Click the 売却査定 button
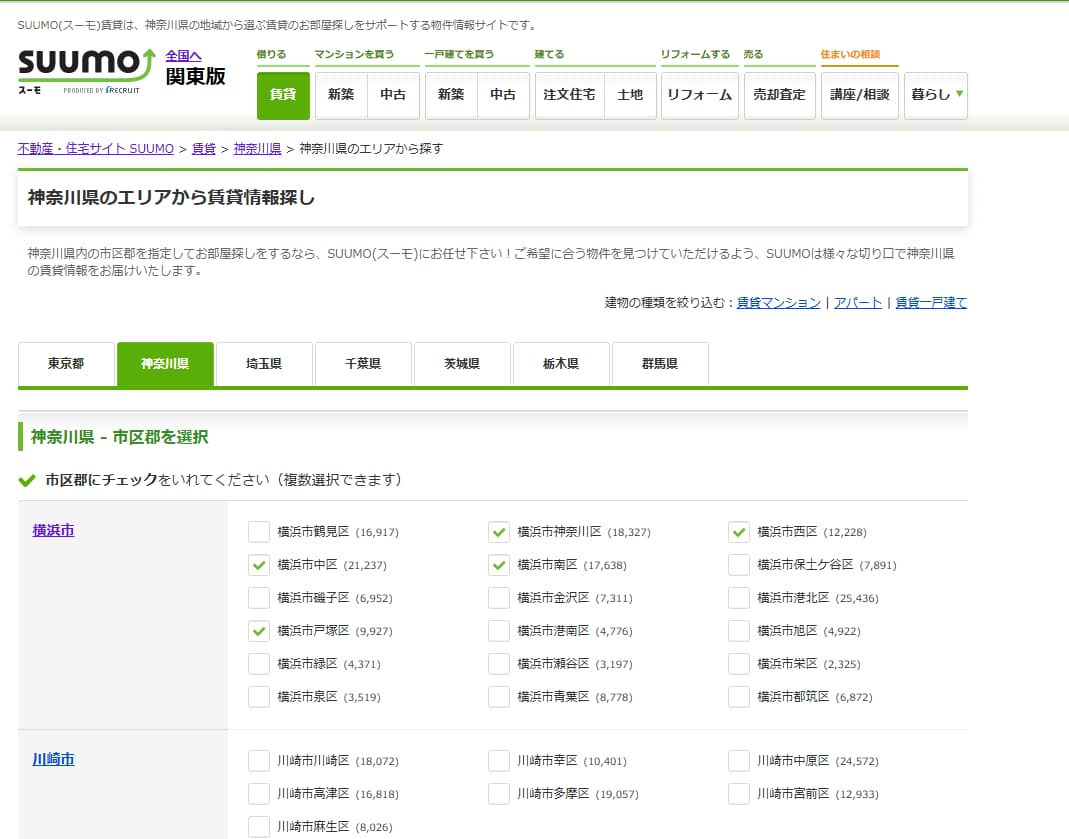The width and height of the screenshot is (1069, 839). pyautogui.click(x=779, y=95)
